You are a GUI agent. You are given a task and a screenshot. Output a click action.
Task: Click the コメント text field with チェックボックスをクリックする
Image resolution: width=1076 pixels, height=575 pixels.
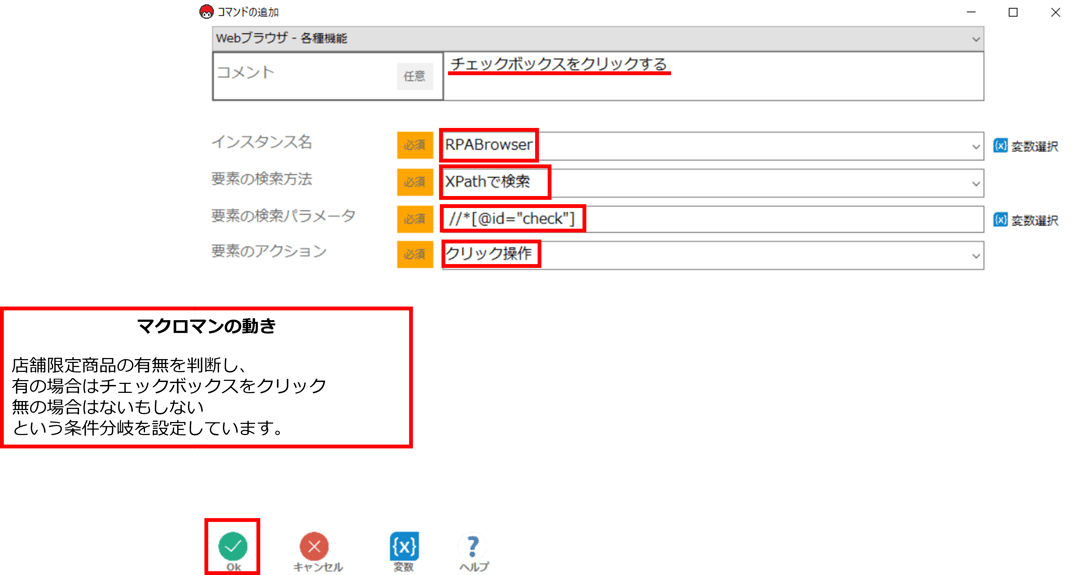(x=714, y=76)
